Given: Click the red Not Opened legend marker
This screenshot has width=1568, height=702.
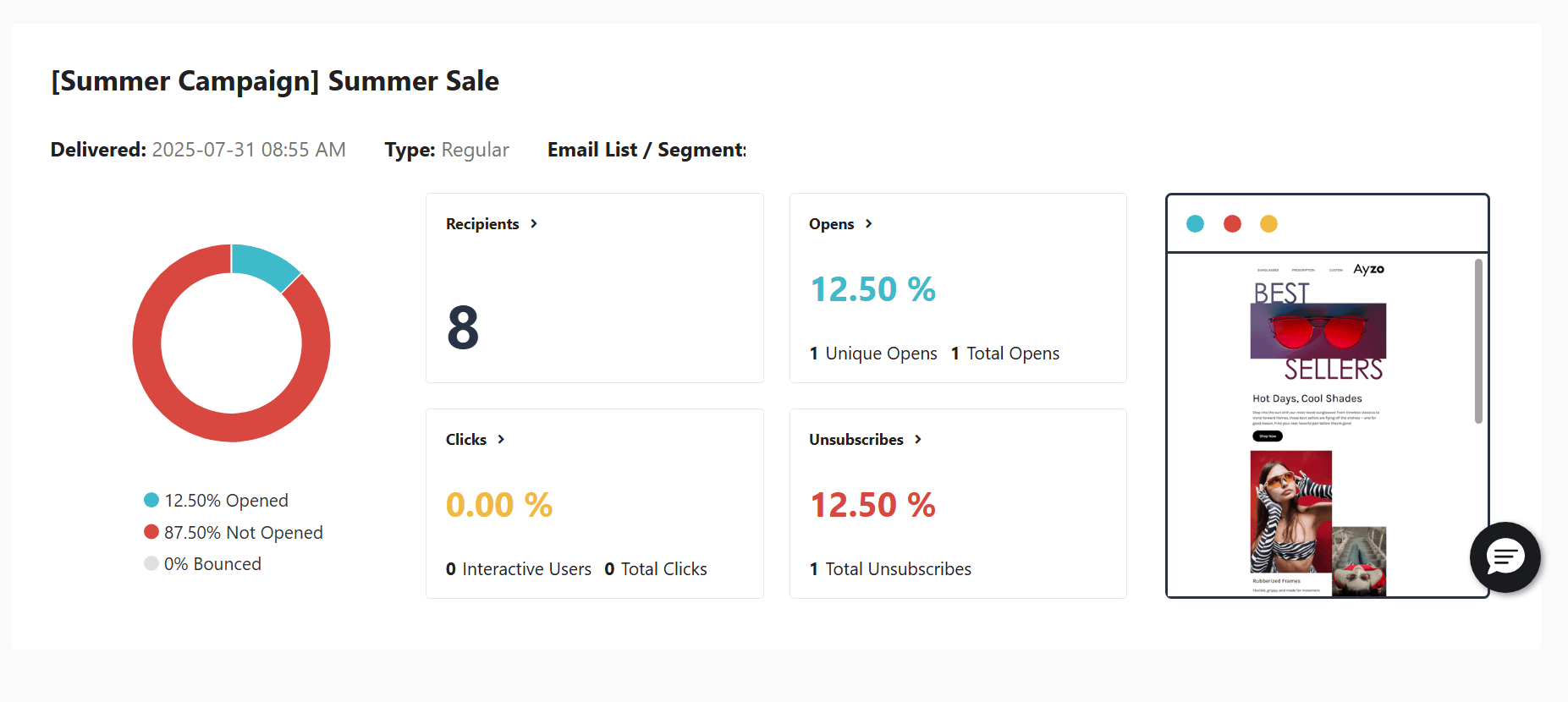Looking at the screenshot, I should coord(151,531).
